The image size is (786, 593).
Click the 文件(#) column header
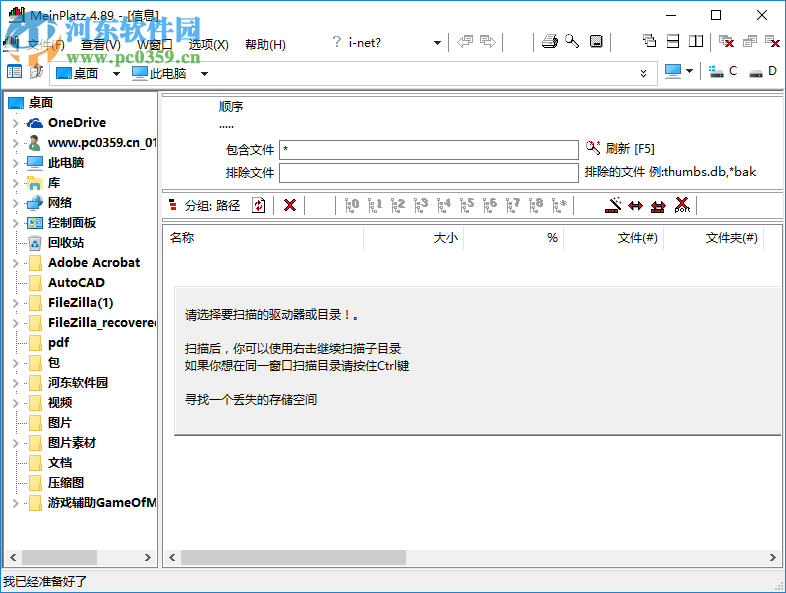[x=614, y=238]
